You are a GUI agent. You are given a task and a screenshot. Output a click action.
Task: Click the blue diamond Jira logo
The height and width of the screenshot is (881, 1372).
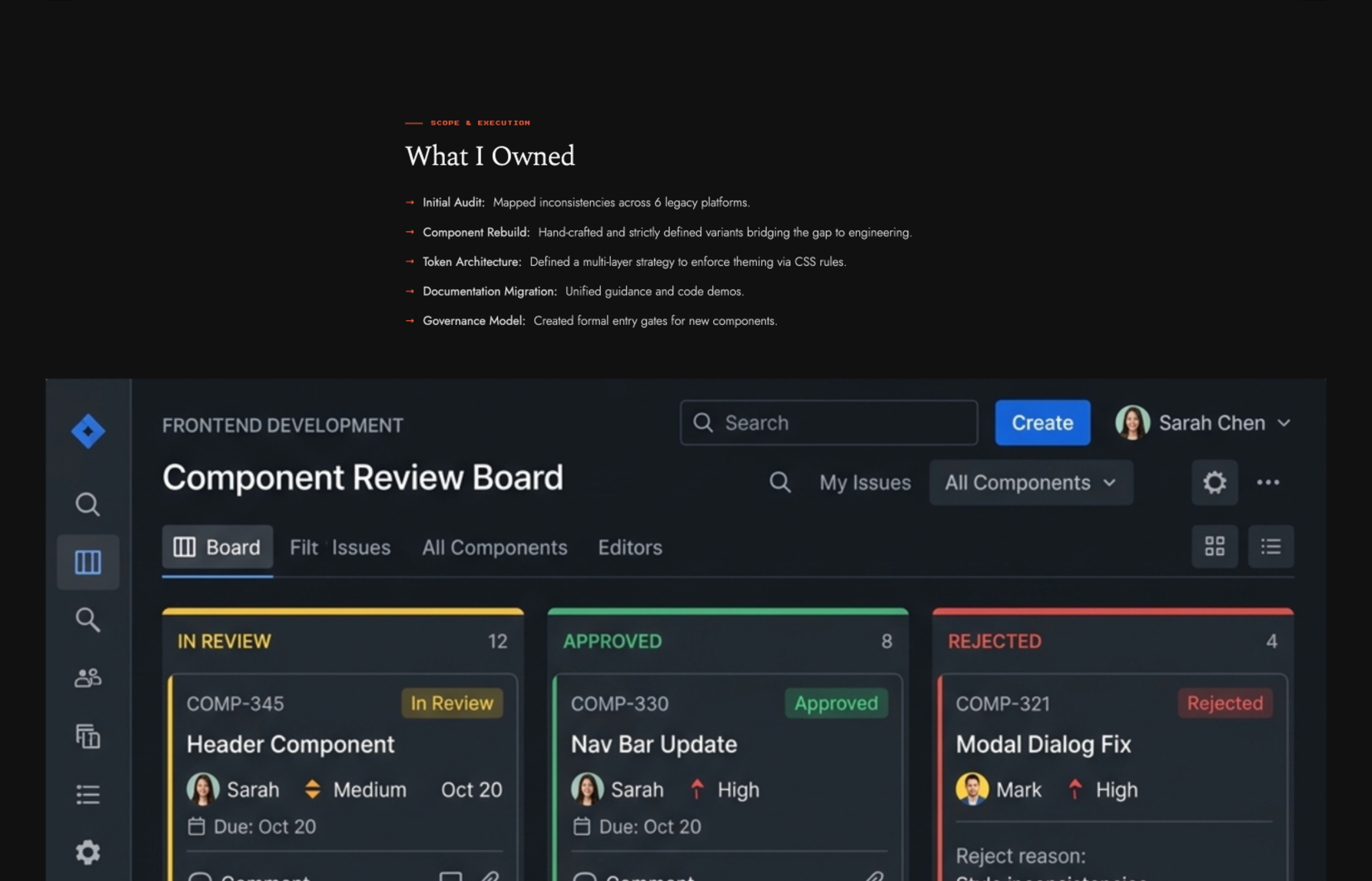click(x=88, y=431)
